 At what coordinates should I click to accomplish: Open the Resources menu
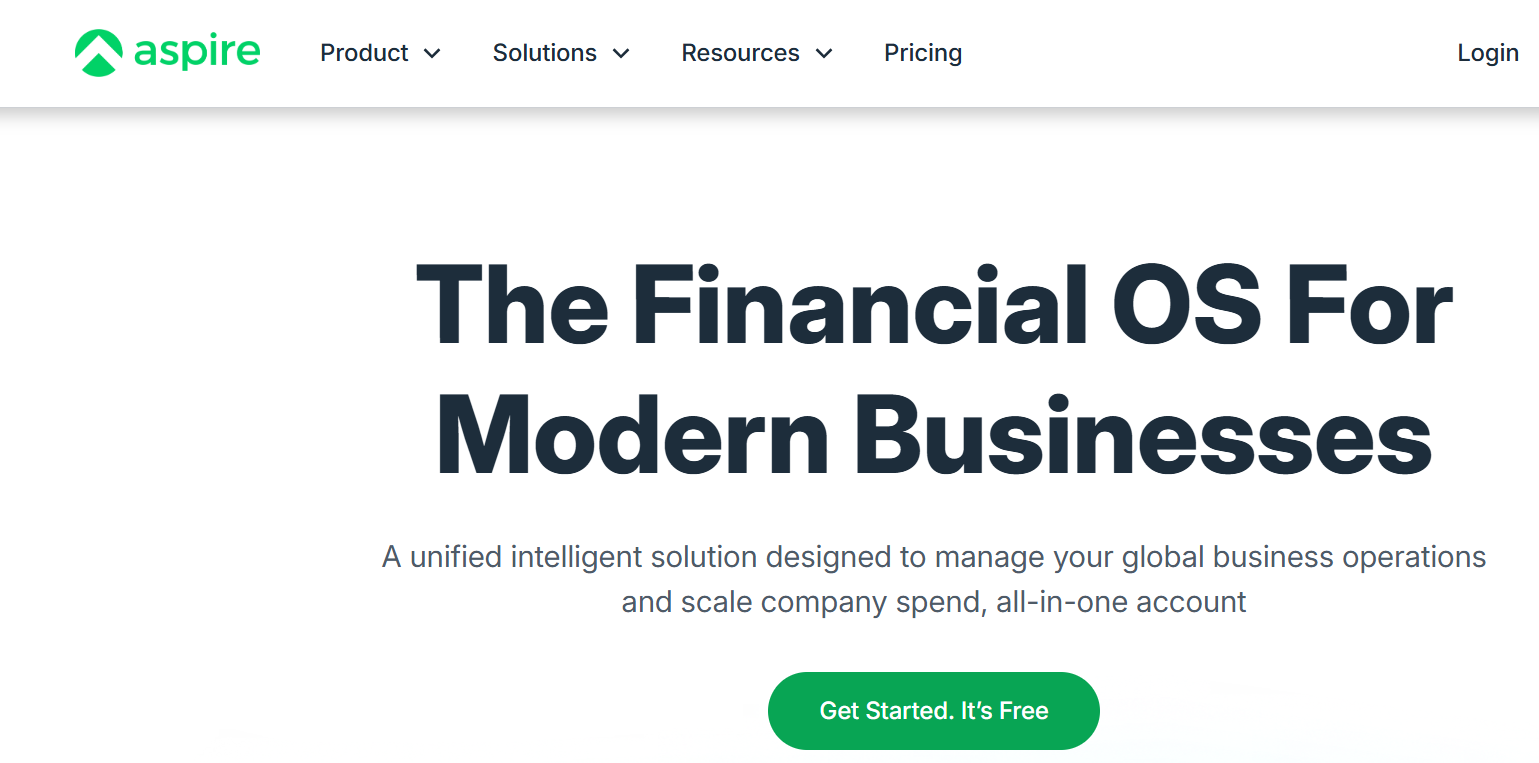pyautogui.click(x=740, y=53)
